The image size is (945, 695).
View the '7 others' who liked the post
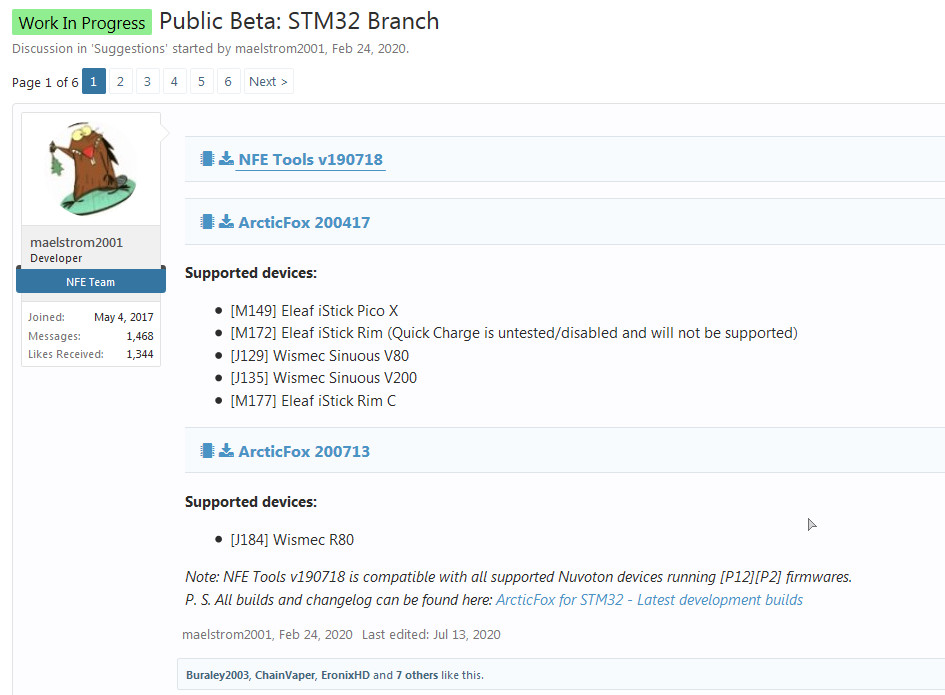(x=417, y=675)
